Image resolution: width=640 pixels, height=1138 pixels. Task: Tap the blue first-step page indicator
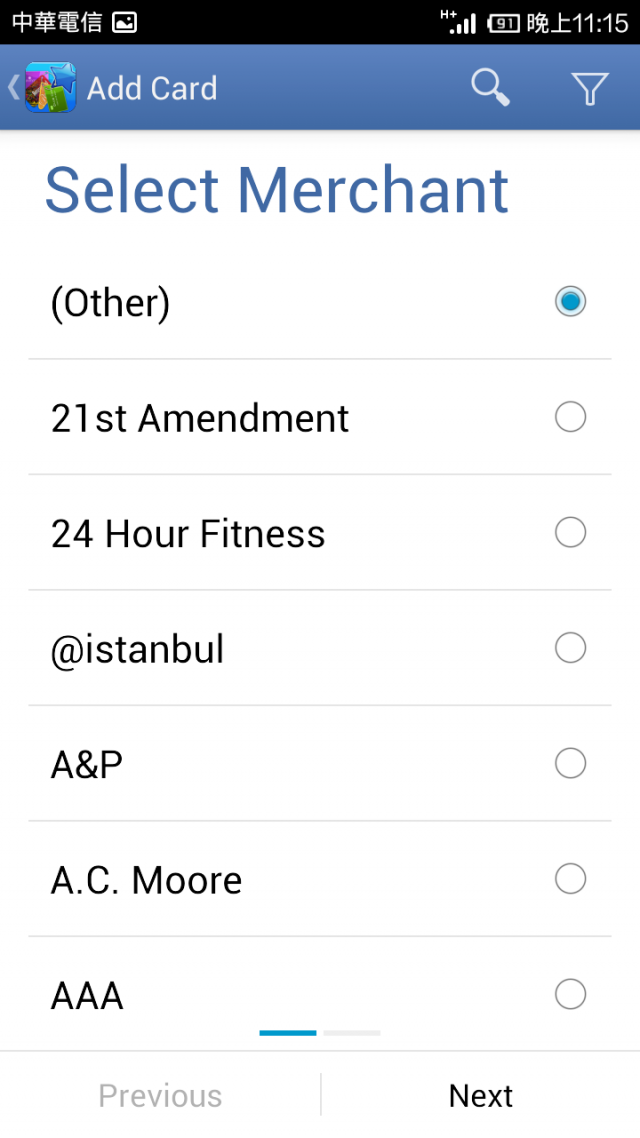[x=288, y=1033]
